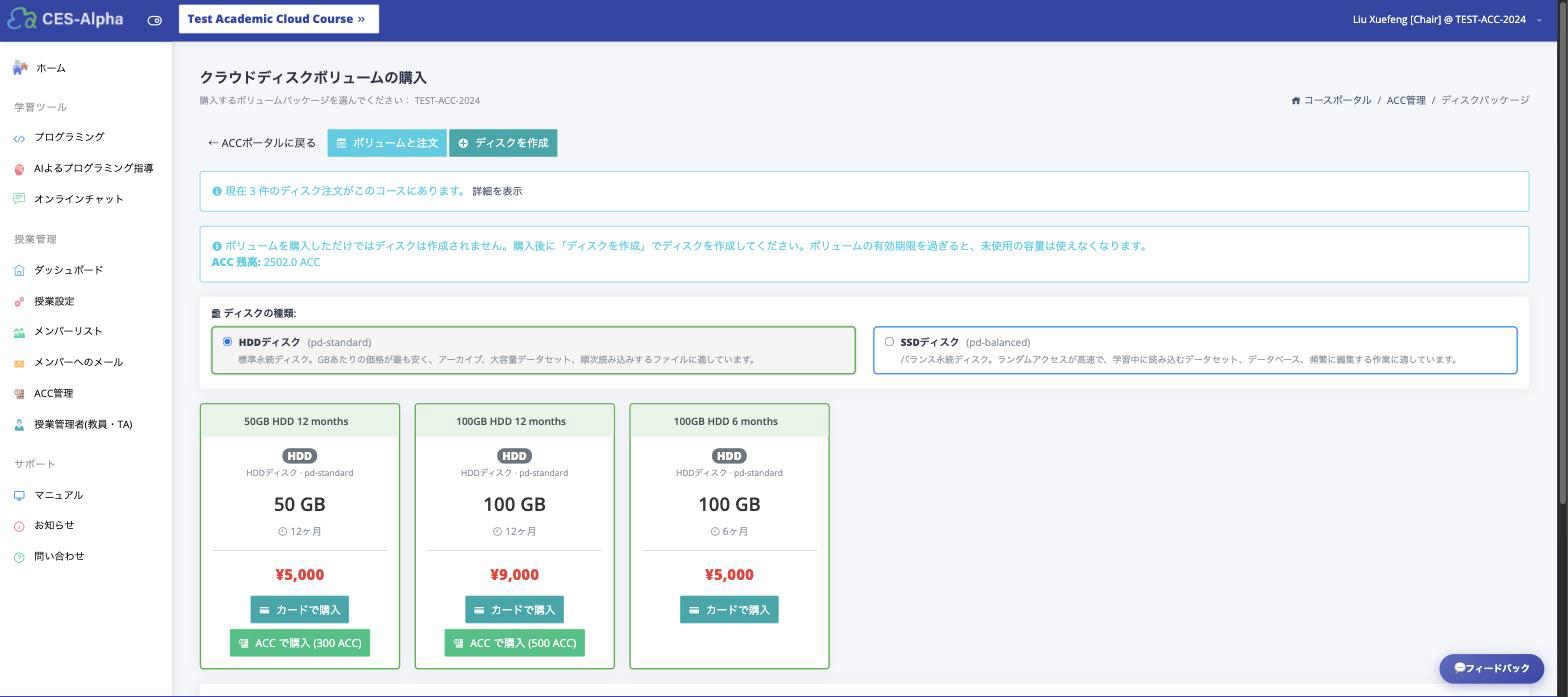The height and width of the screenshot is (697, 1568).
Task: Click the ACC 残高: 2502.0 ACC text
Action: point(266,262)
